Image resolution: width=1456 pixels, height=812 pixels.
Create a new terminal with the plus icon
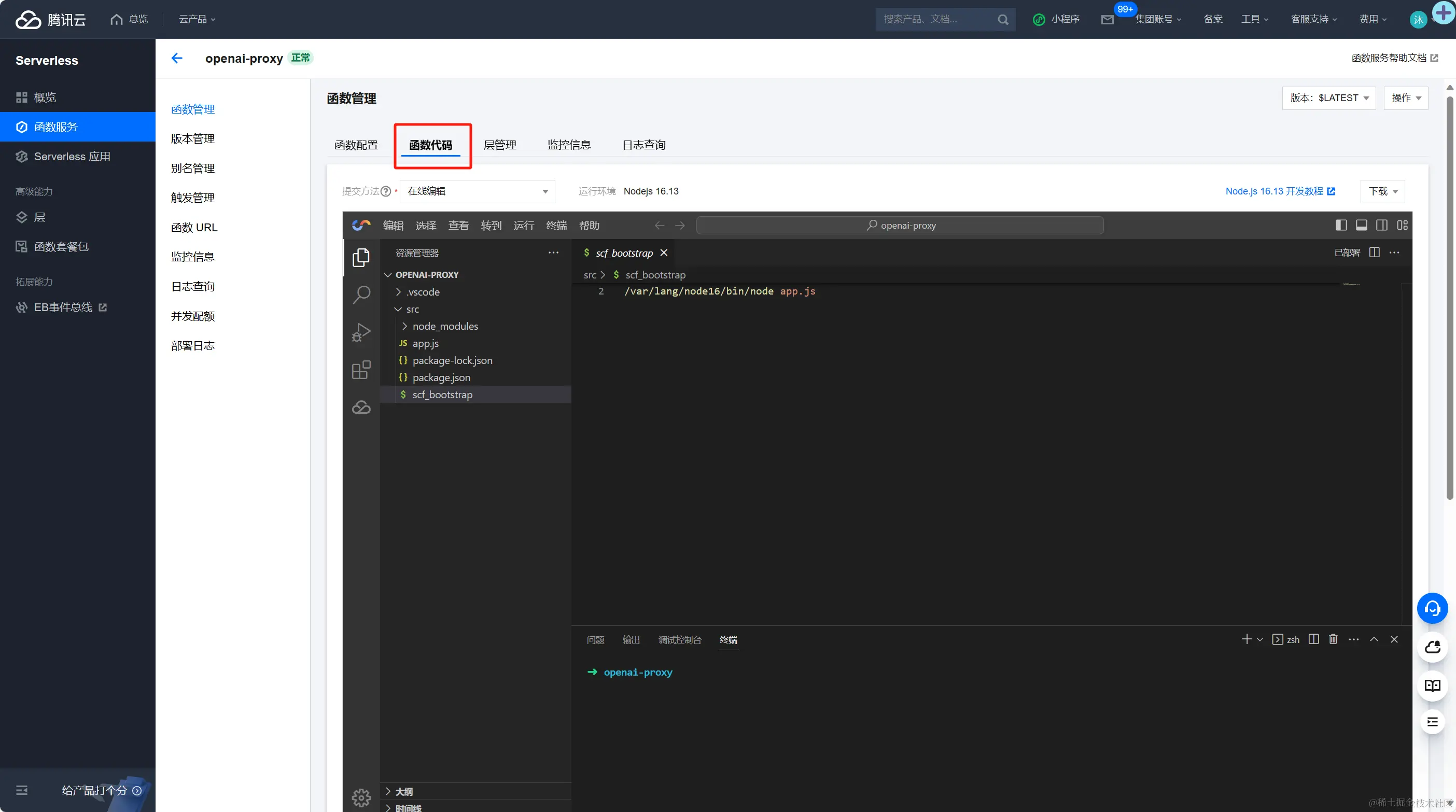pos(1247,639)
